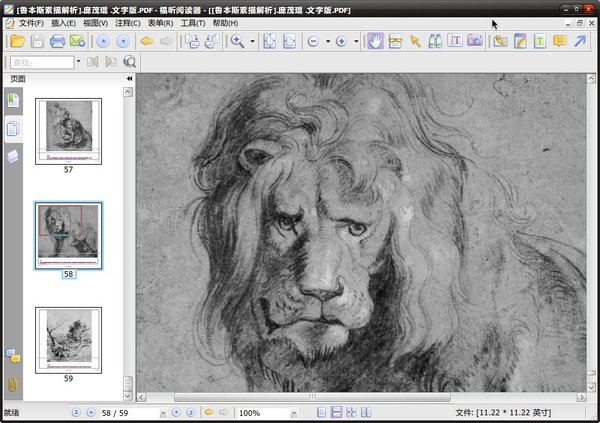Click the Email envelope icon
This screenshot has width=600, height=423.
(77, 41)
